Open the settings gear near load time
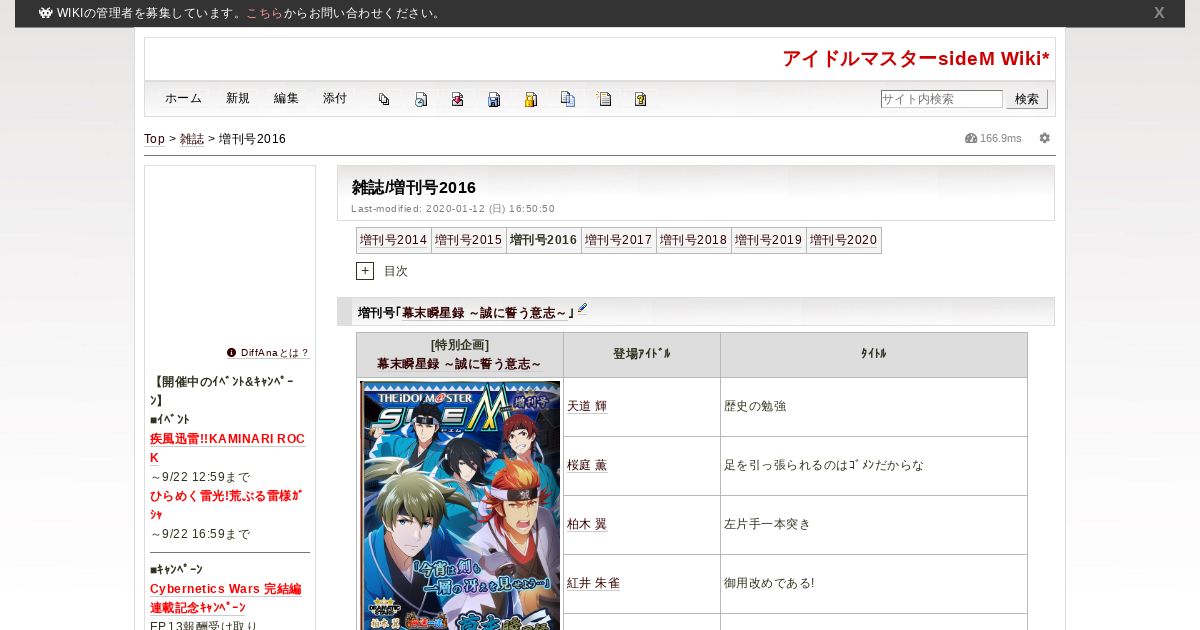 tap(1045, 138)
